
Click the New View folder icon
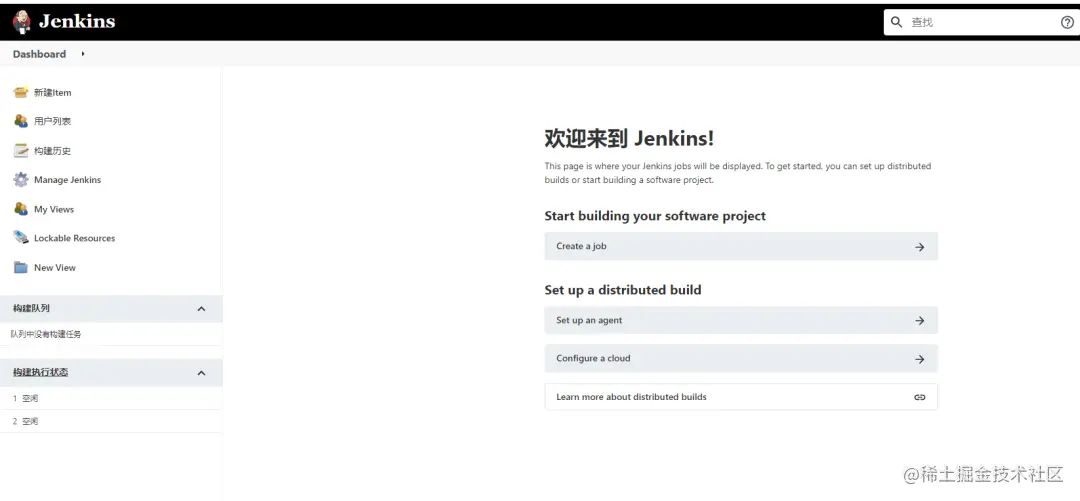point(21,267)
